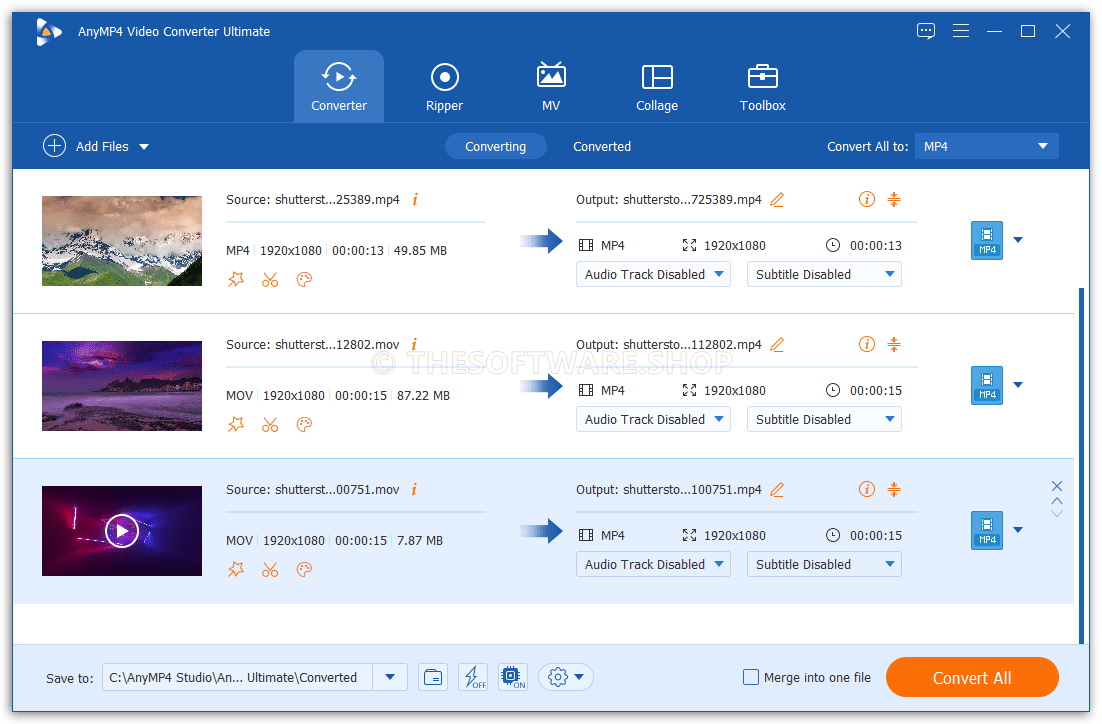Open subtitle dropdown for 100751.mp4
Image resolution: width=1102 pixels, height=724 pixels.
[824, 564]
